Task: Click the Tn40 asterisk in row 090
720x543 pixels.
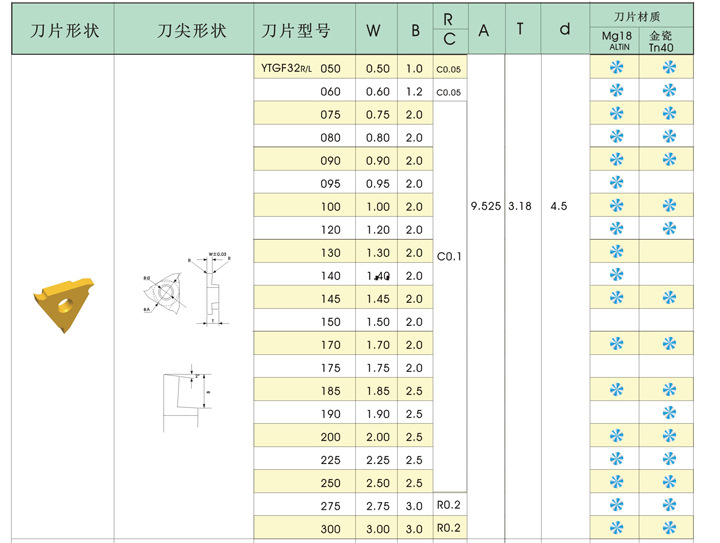Action: [669, 159]
